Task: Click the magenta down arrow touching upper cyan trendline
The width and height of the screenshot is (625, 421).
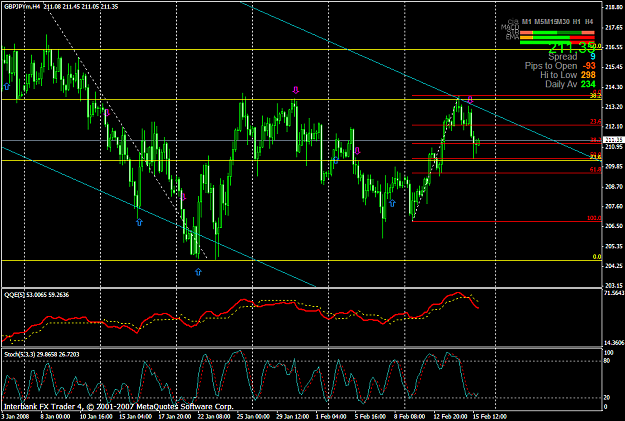Action: pyautogui.click(x=470, y=99)
